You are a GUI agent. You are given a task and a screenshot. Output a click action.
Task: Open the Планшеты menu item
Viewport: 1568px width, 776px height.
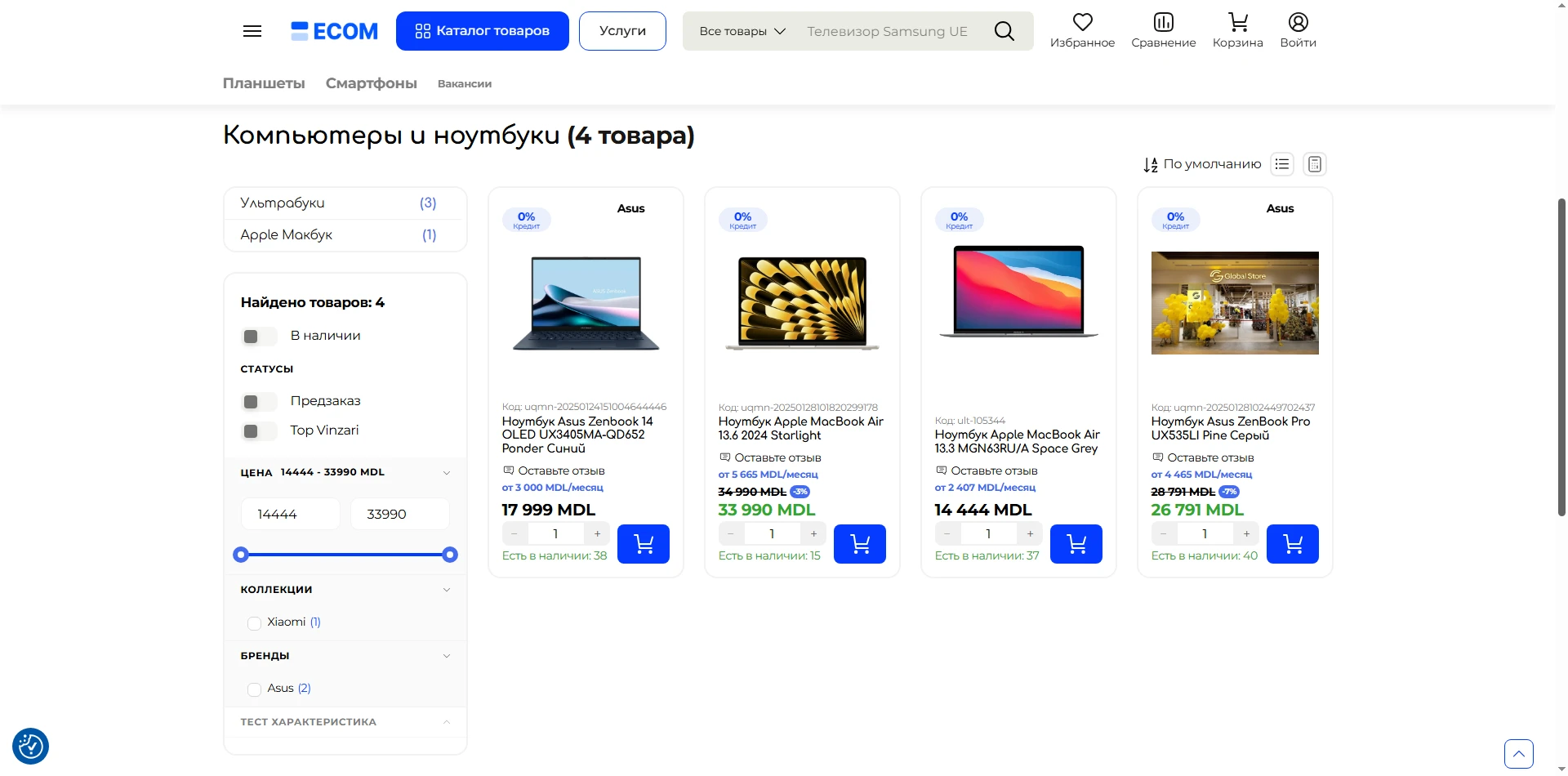pyautogui.click(x=264, y=83)
